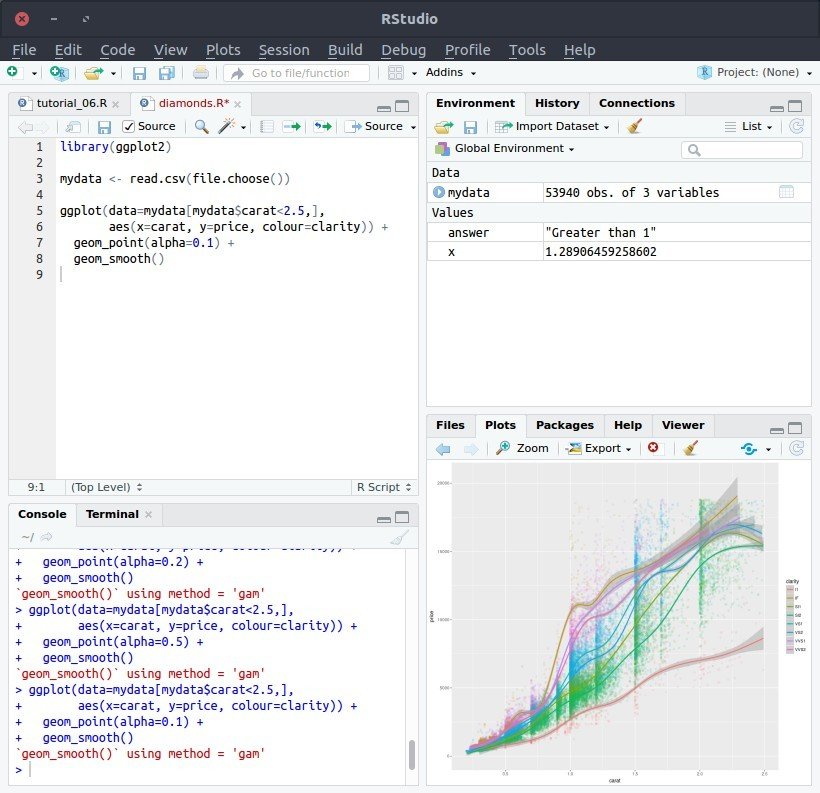Click Show in new window editor icon
820x793 pixels.
click(73, 127)
